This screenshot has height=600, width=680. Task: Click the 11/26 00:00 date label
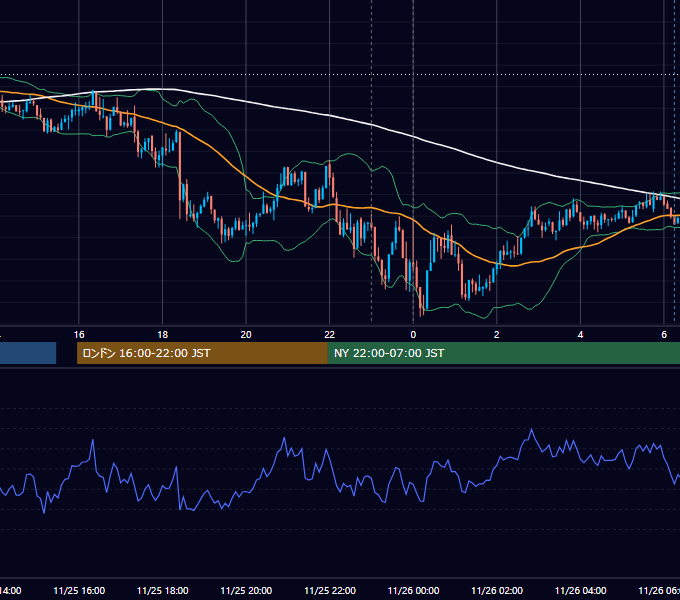click(413, 590)
